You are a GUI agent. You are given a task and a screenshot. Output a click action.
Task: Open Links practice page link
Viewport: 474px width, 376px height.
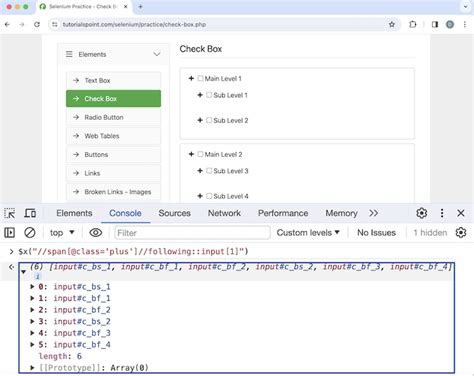[x=113, y=173]
